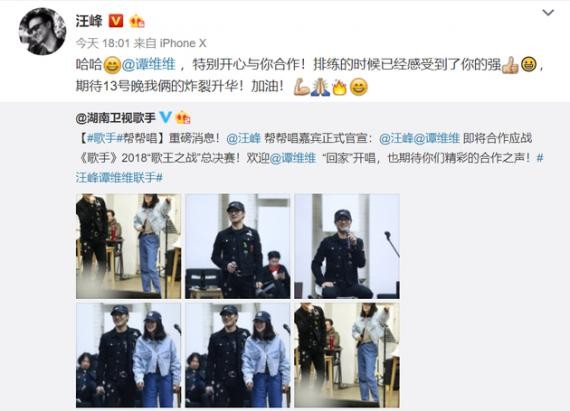This screenshot has height=411, width=570.
Task: Click the thumbs-up emoji in the post
Action: (510, 65)
